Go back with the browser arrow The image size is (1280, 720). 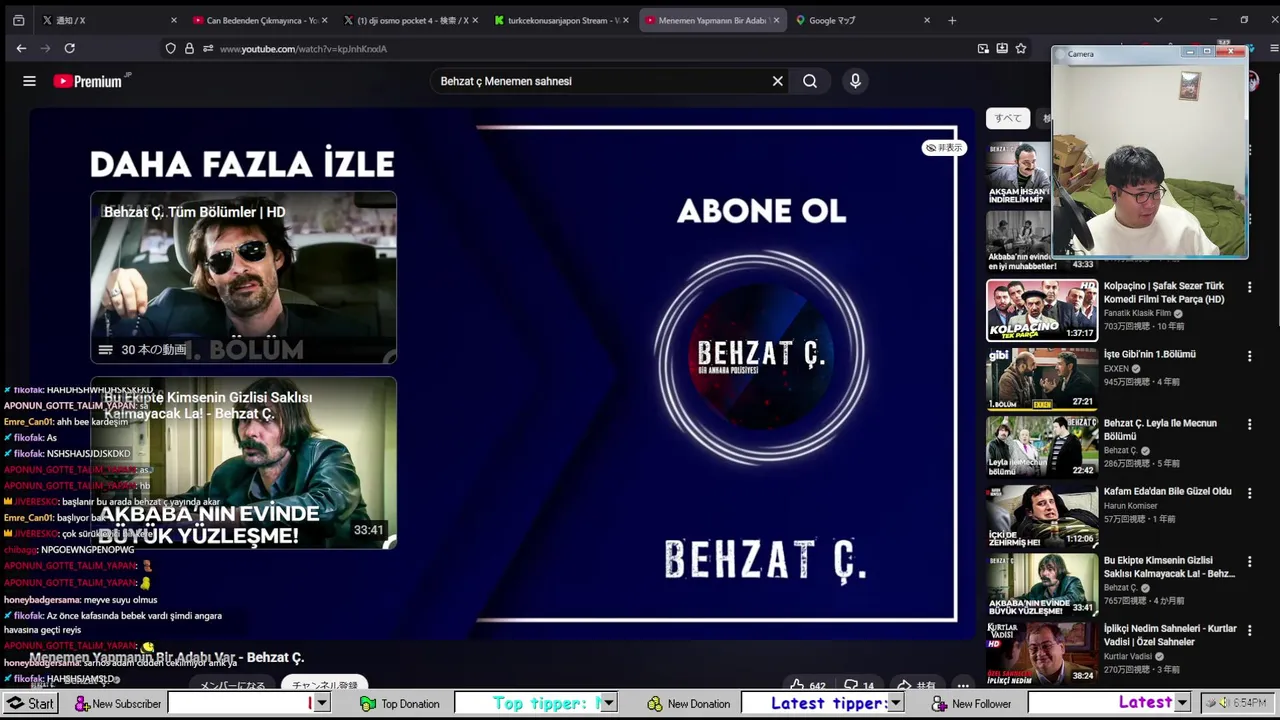pyautogui.click(x=21, y=48)
